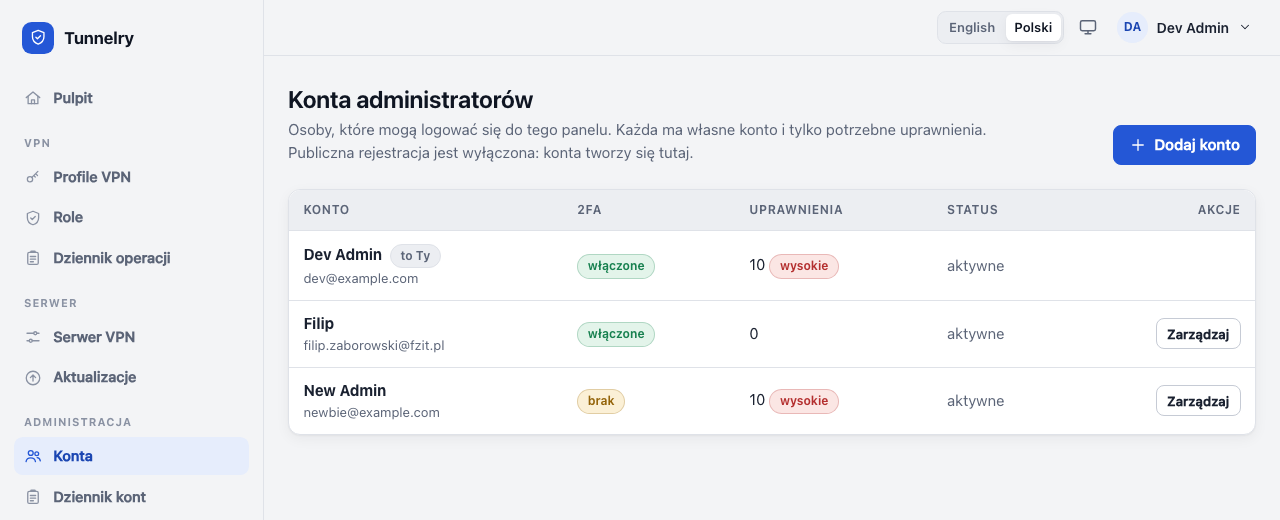Click Filip's permissions count 0
This screenshot has height=520, width=1280.
754,334
